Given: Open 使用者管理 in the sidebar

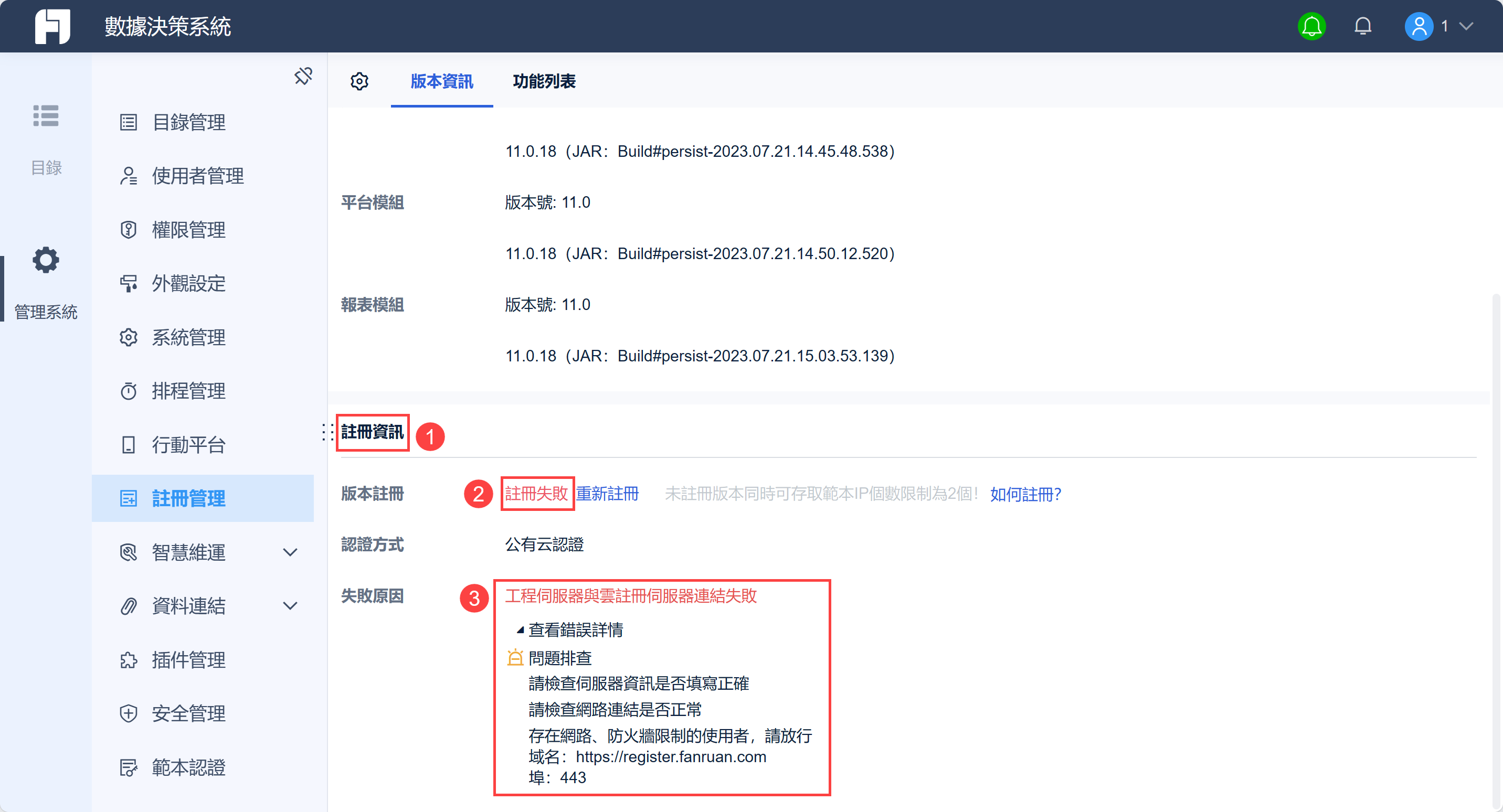Looking at the screenshot, I should pyautogui.click(x=197, y=176).
